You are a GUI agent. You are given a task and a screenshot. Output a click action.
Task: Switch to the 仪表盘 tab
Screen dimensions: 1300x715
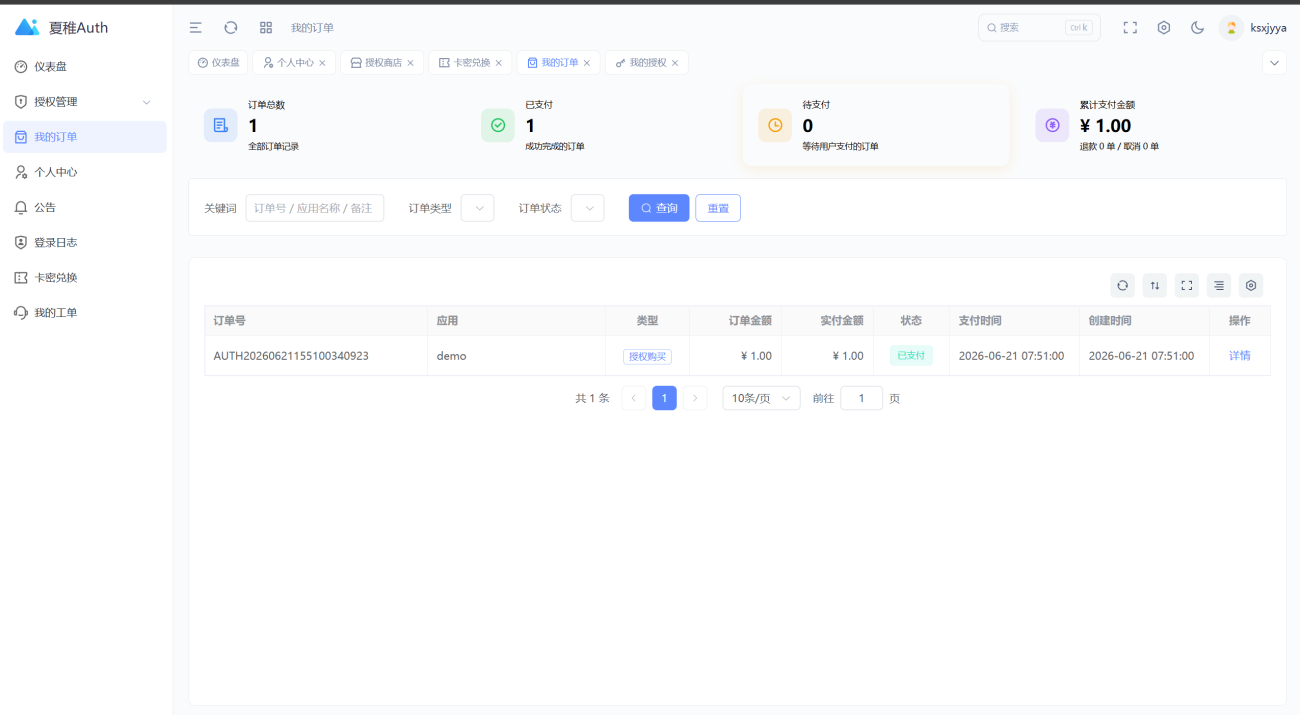click(x=218, y=63)
